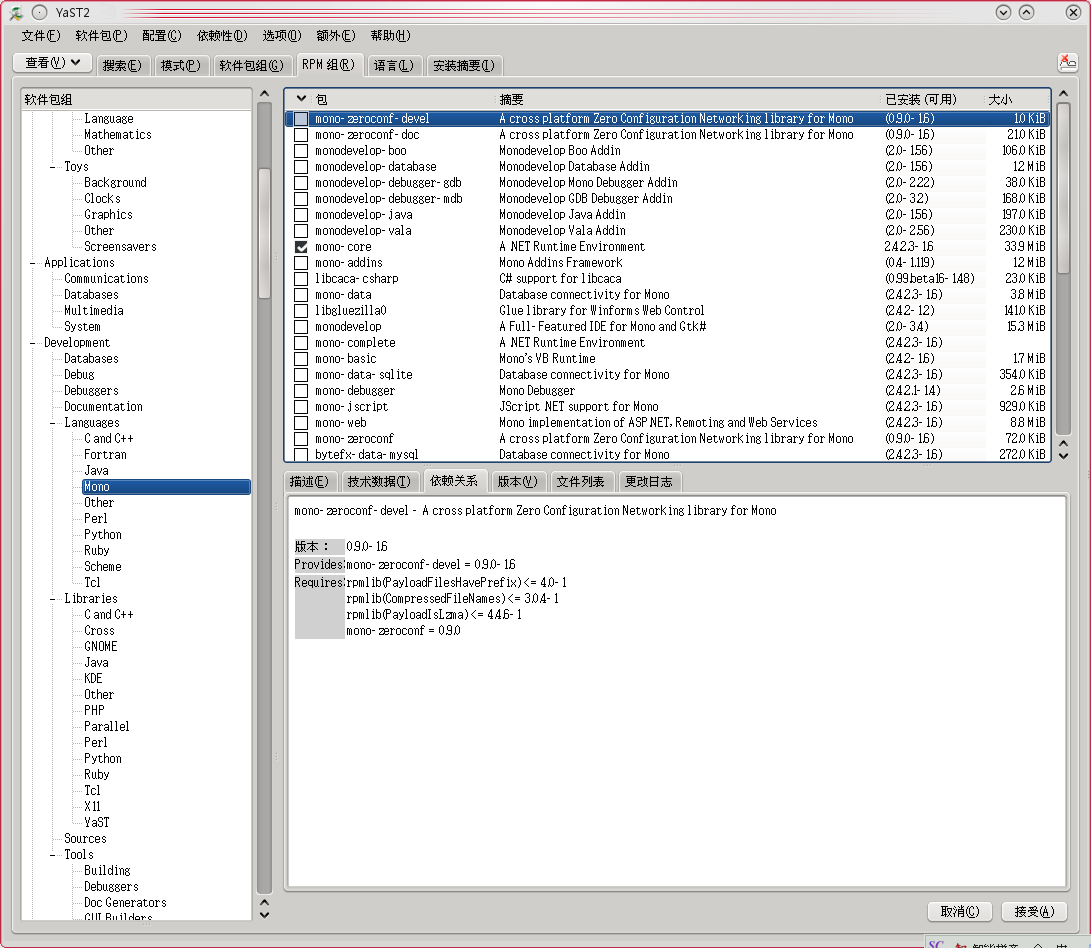This screenshot has height=948, width=1091.
Task: Sort packages by 大小 column header
Action: [x=1017, y=100]
